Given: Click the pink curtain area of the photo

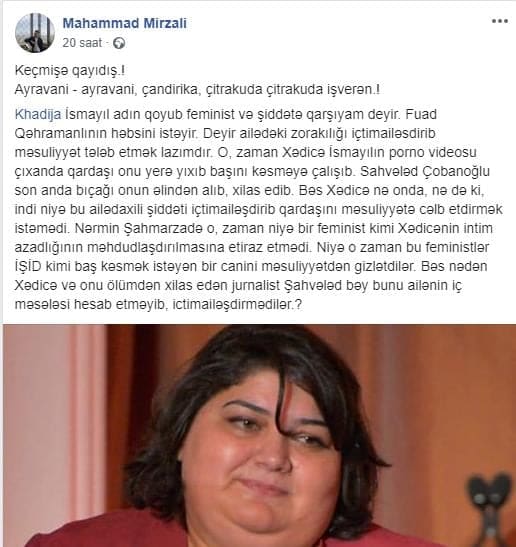Looking at the screenshot, I should tap(56, 419).
